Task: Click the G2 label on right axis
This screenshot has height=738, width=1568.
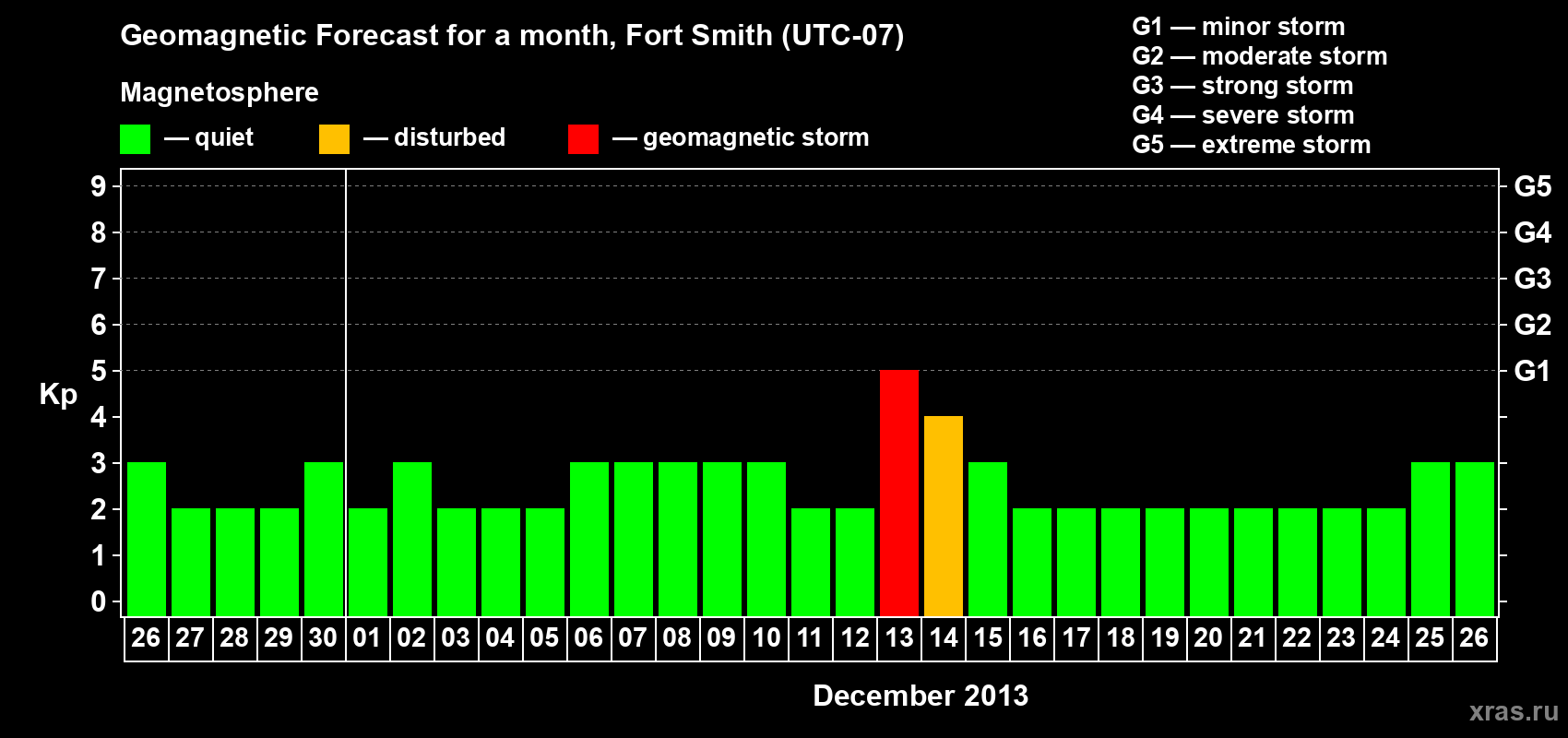Action: tap(1532, 325)
